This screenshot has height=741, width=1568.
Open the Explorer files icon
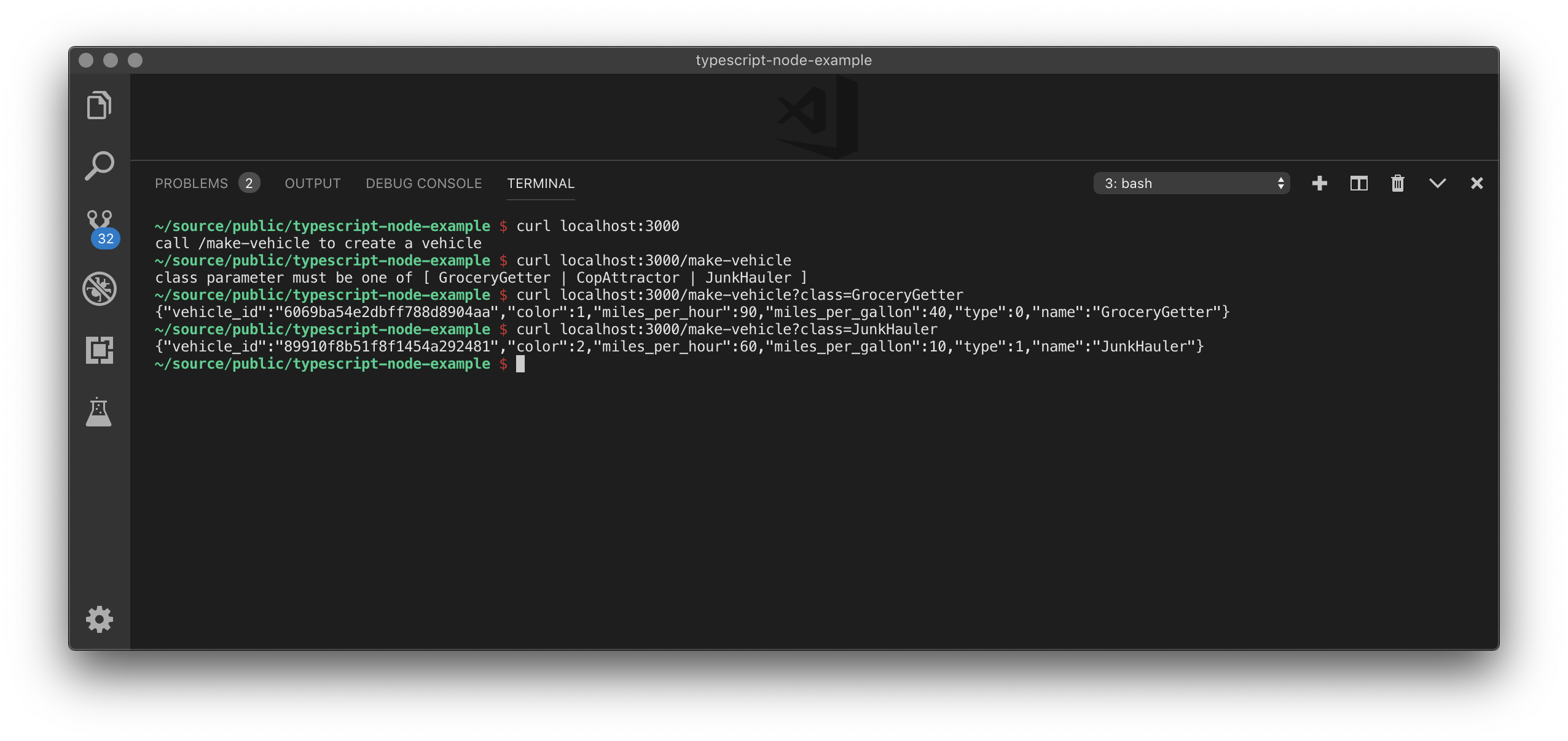pos(99,105)
